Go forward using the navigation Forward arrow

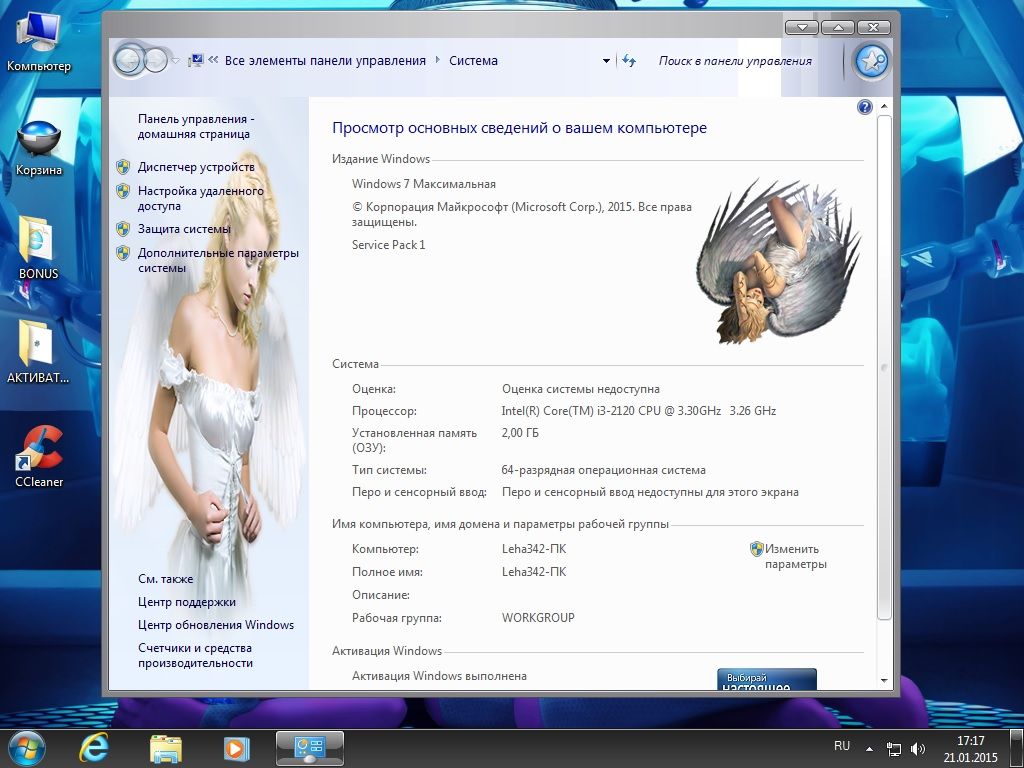pos(155,61)
